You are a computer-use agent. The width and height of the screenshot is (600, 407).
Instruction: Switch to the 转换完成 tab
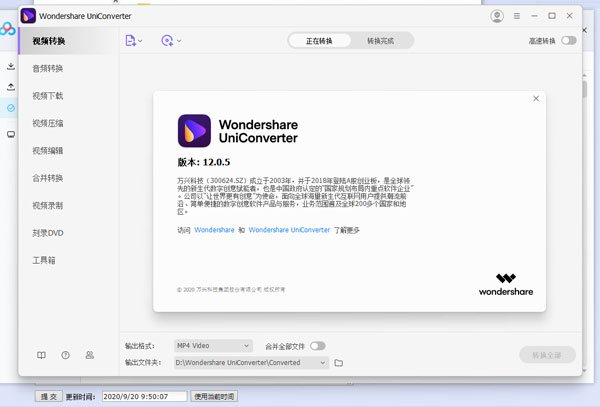(x=380, y=41)
